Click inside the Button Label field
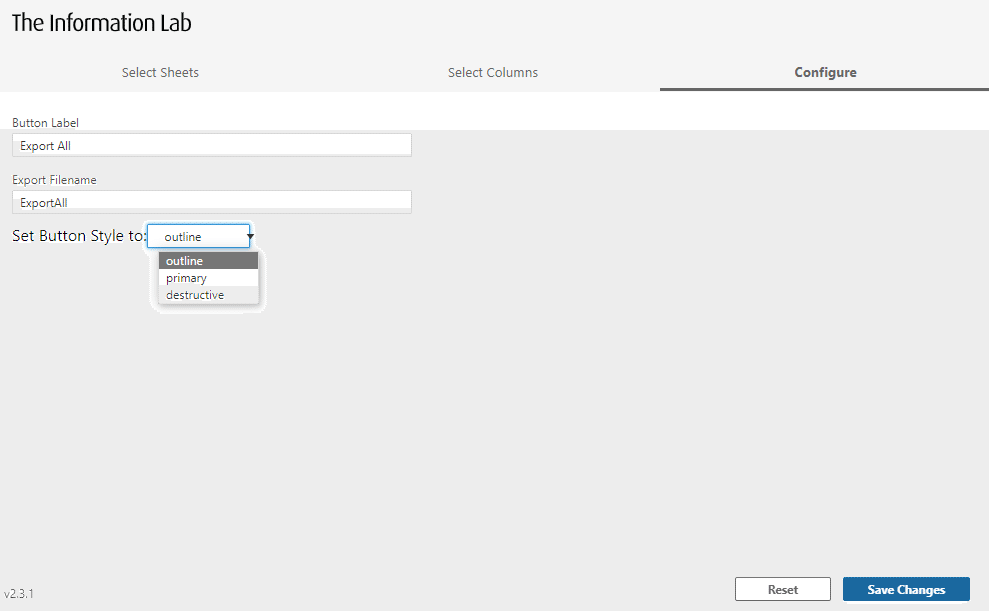The image size is (989, 611). 211,144
